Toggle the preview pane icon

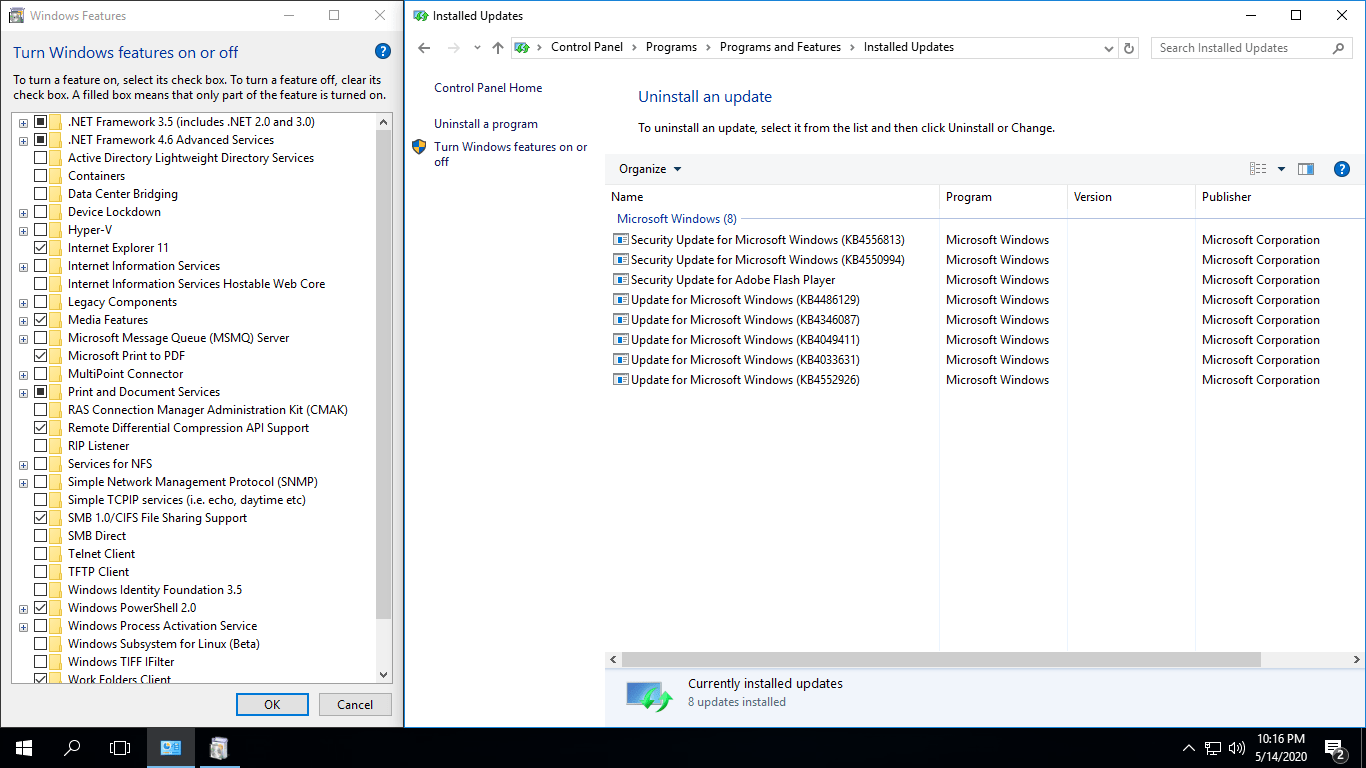click(1306, 169)
